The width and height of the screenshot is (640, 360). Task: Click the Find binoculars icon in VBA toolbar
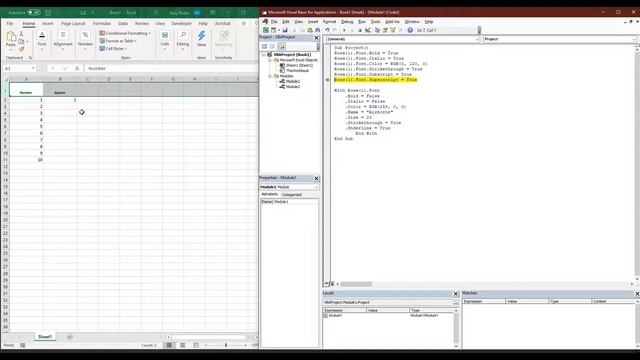coord(318,30)
